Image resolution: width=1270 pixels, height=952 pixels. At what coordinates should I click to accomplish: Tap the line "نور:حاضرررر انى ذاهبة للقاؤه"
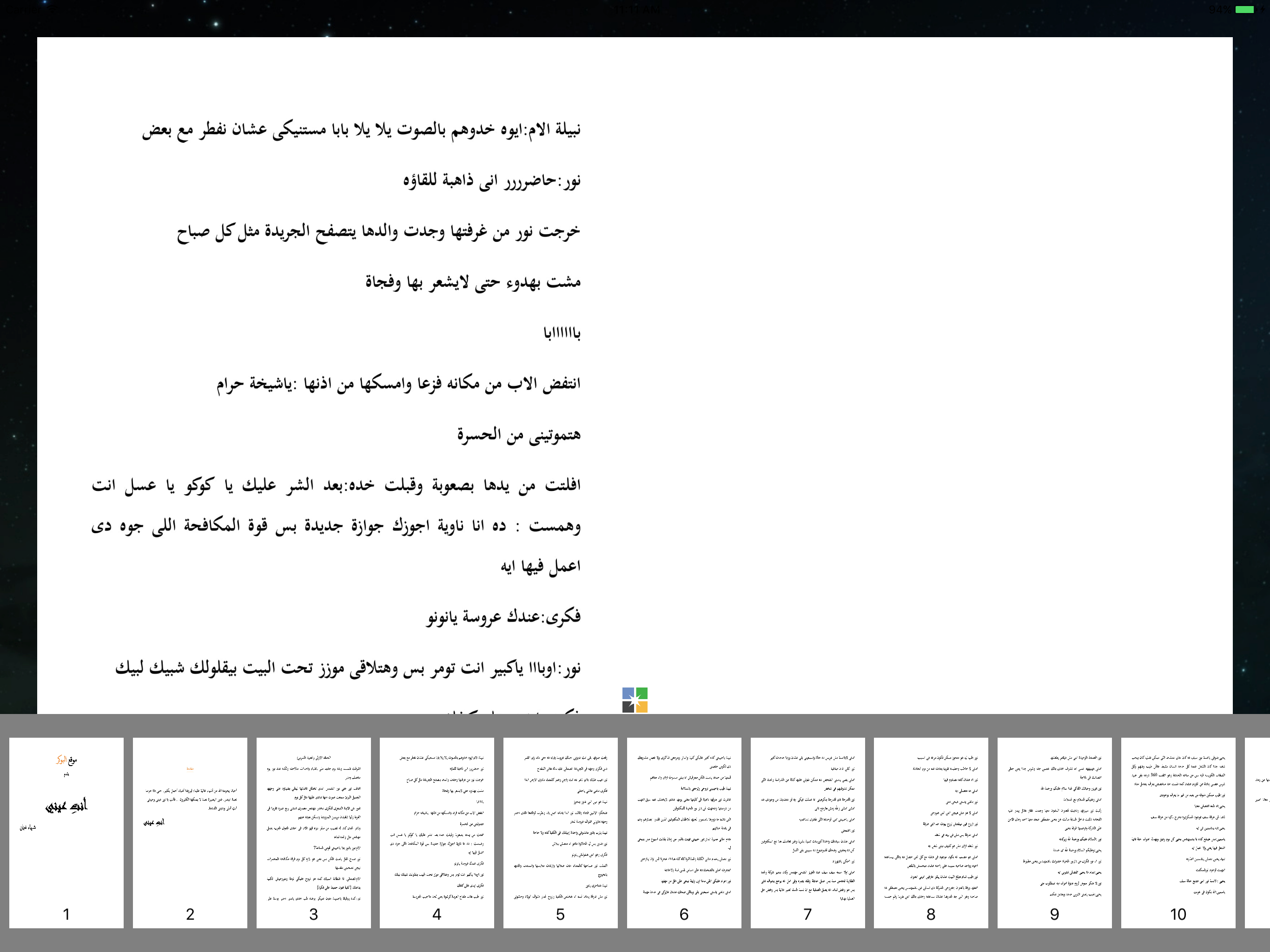click(492, 181)
